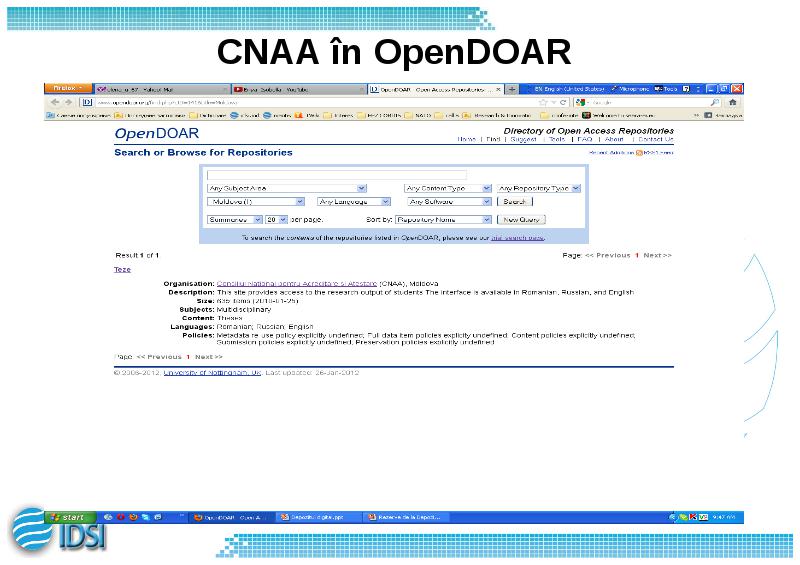Viewport: 800px width, 565px height.
Task: Open the Any Content Type dropdown
Action: [x=447, y=188]
